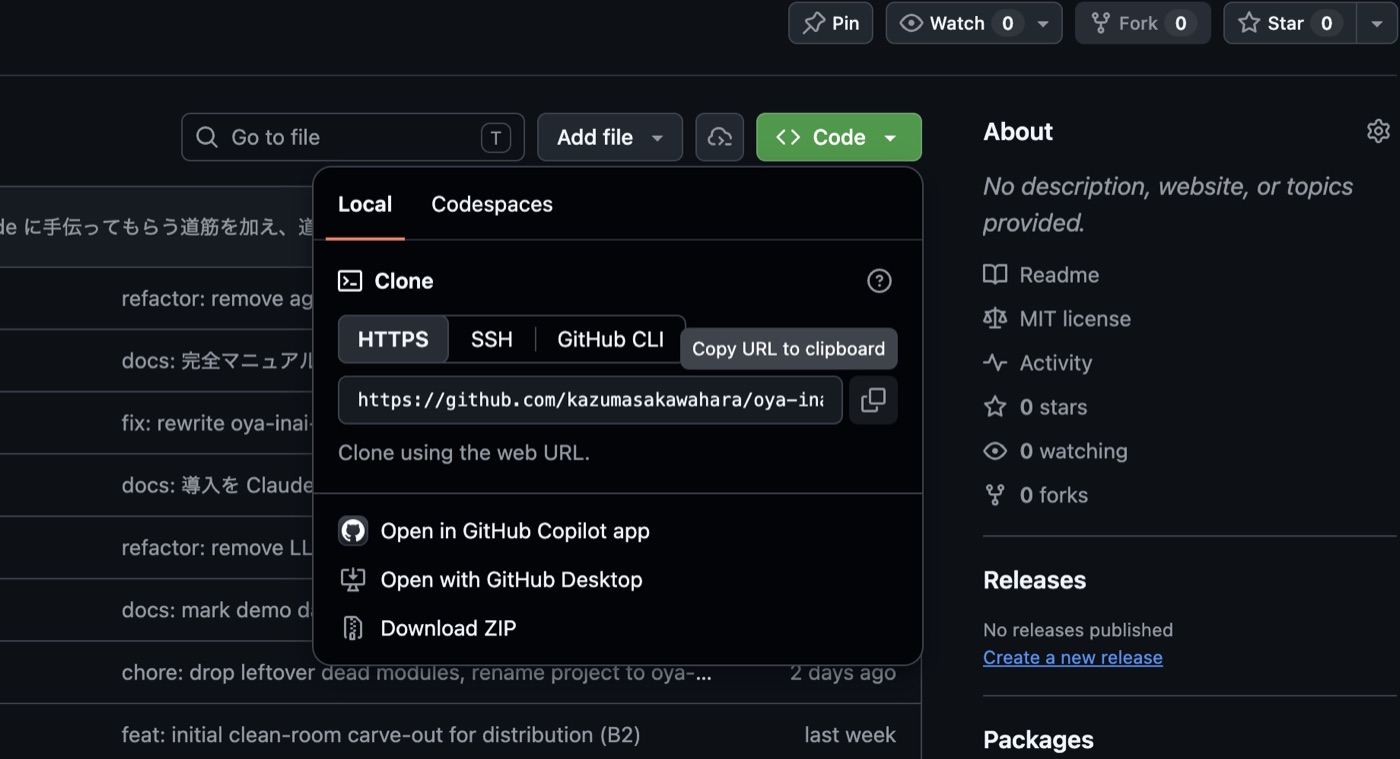1400x759 pixels.
Task: Open the Add file dropdown
Action: (x=610, y=137)
